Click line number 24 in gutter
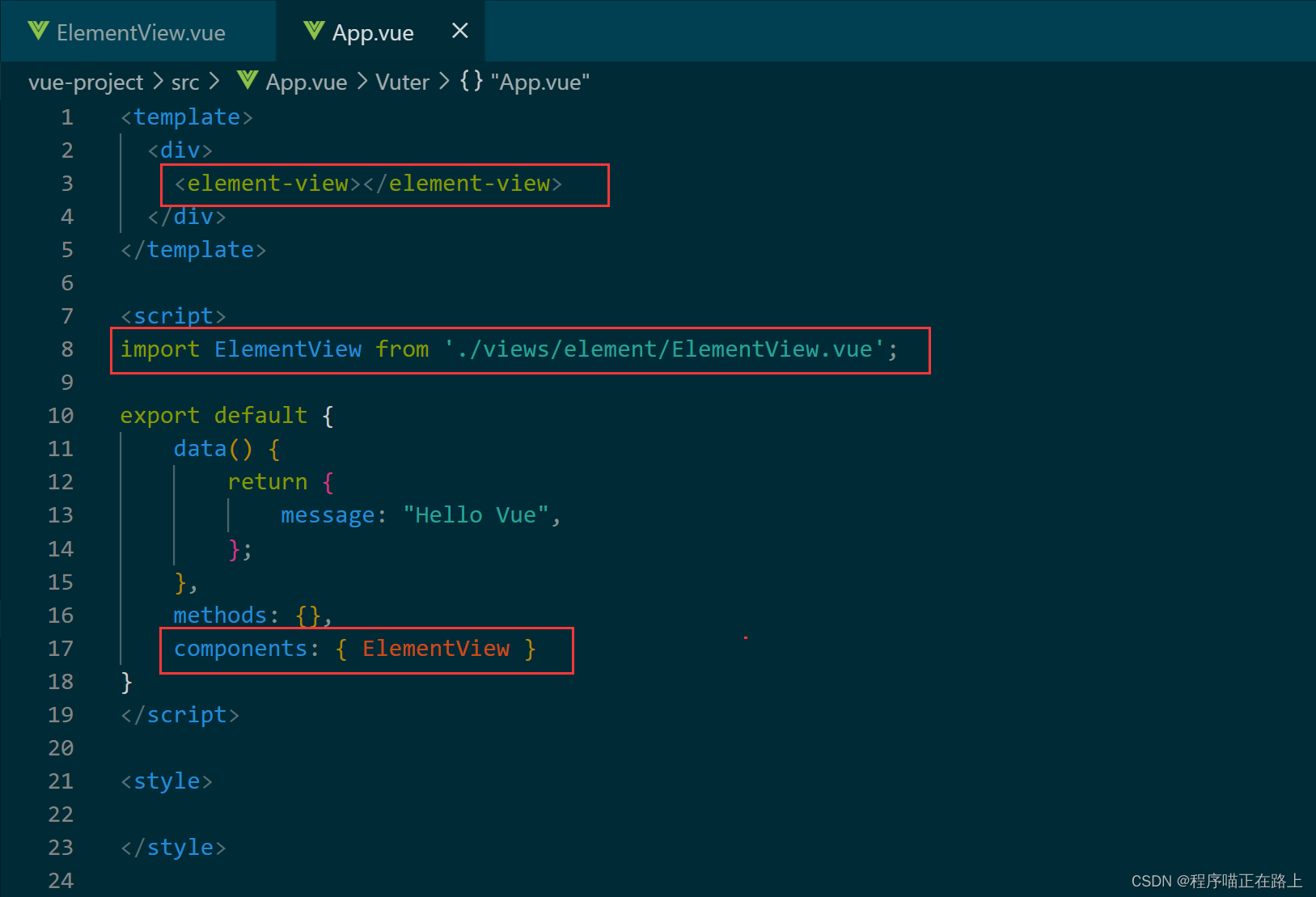Viewport: 1316px width, 897px height. pyautogui.click(x=61, y=881)
